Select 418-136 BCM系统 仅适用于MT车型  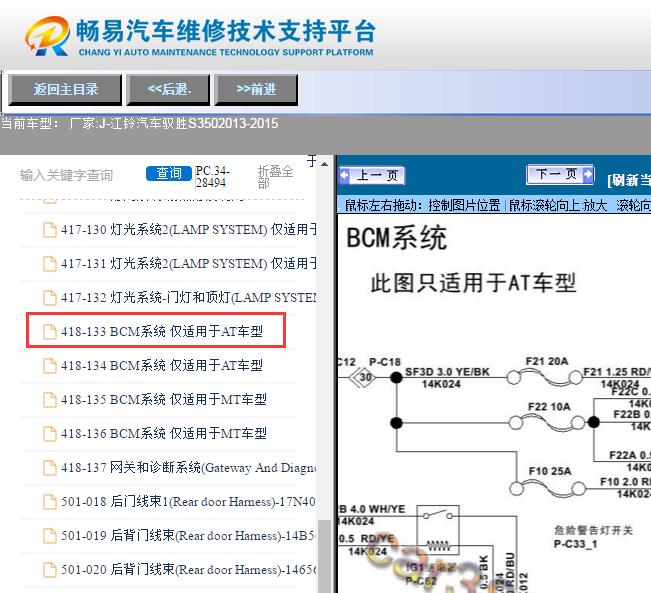coord(164,434)
